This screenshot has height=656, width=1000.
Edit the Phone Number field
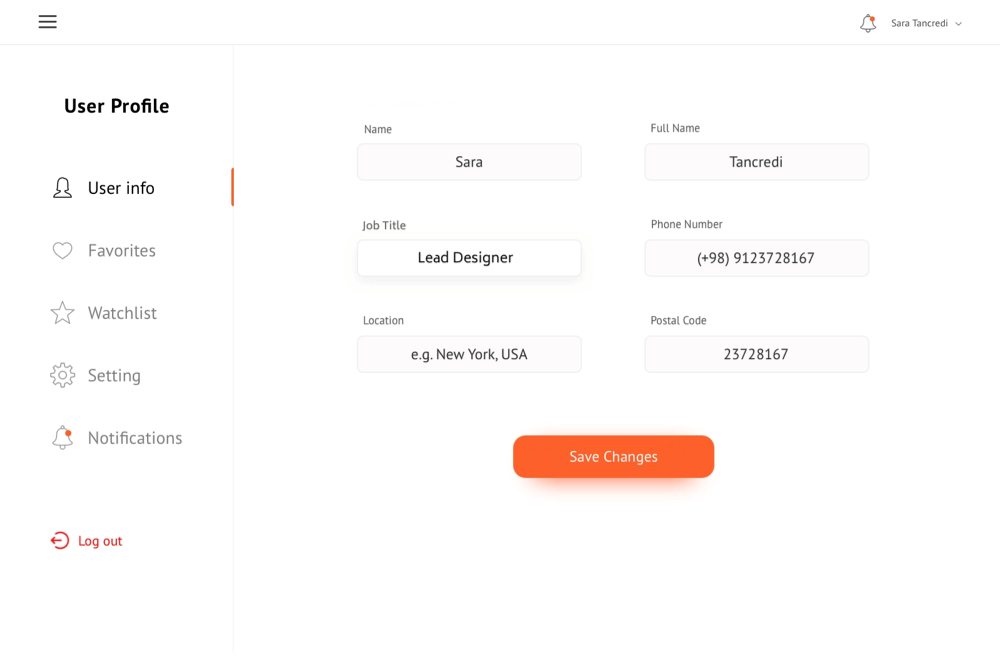(756, 258)
